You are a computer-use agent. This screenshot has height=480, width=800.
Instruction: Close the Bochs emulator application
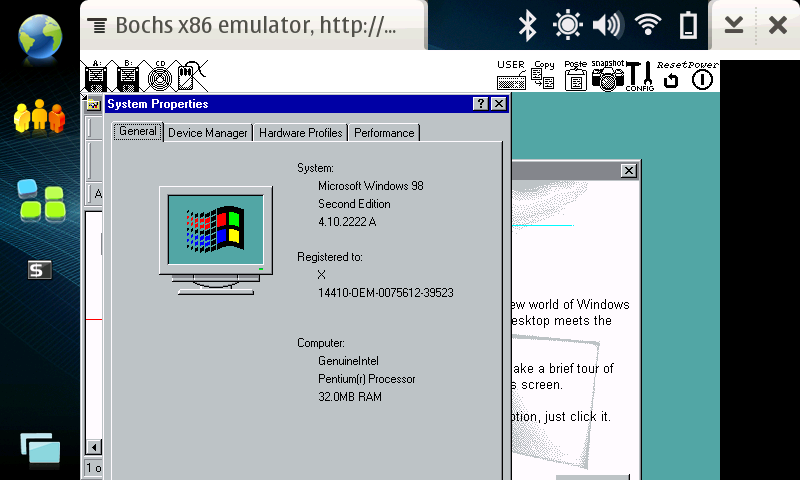(778, 25)
